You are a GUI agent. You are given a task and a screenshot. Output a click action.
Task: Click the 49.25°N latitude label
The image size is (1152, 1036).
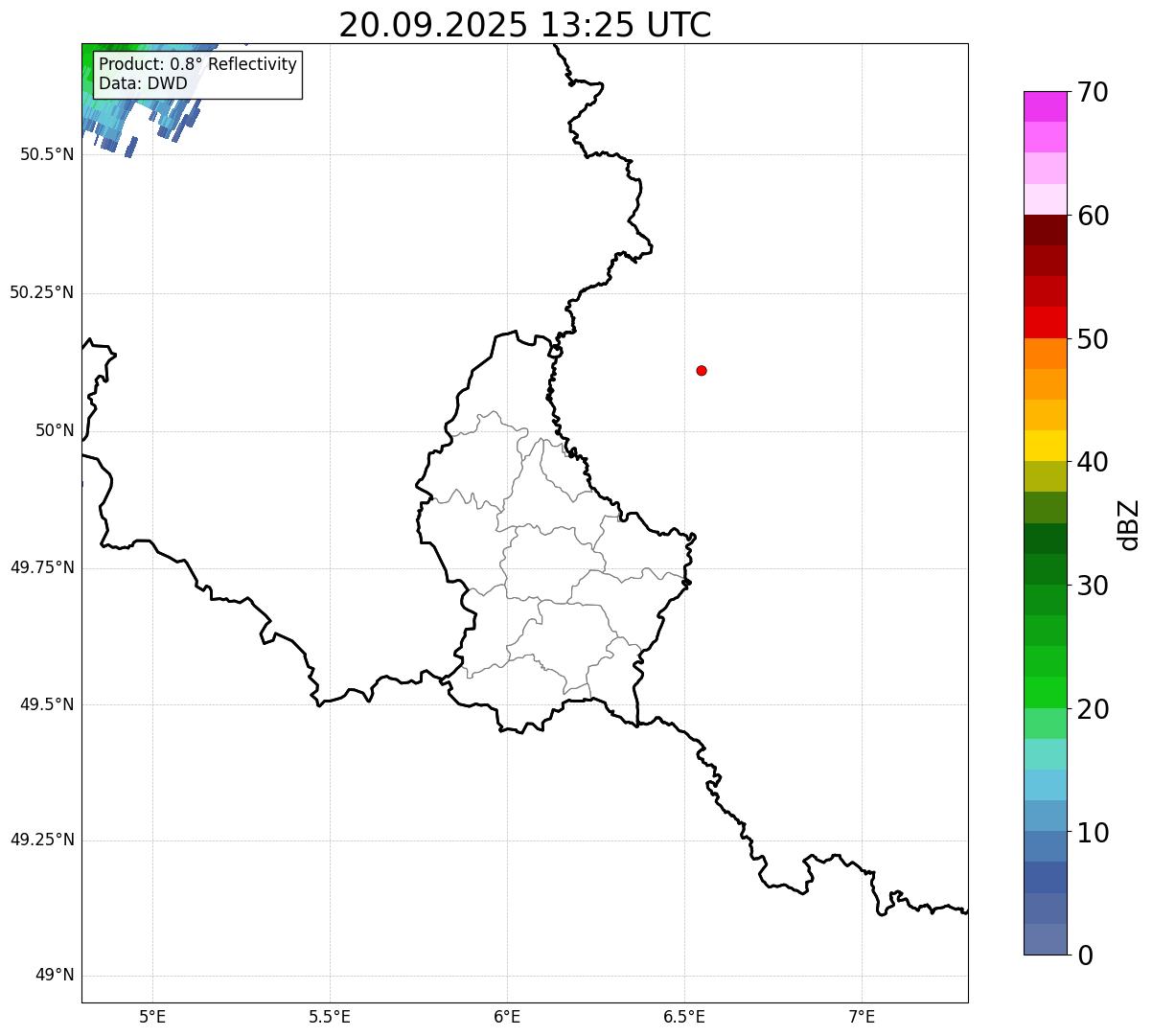pos(42,840)
